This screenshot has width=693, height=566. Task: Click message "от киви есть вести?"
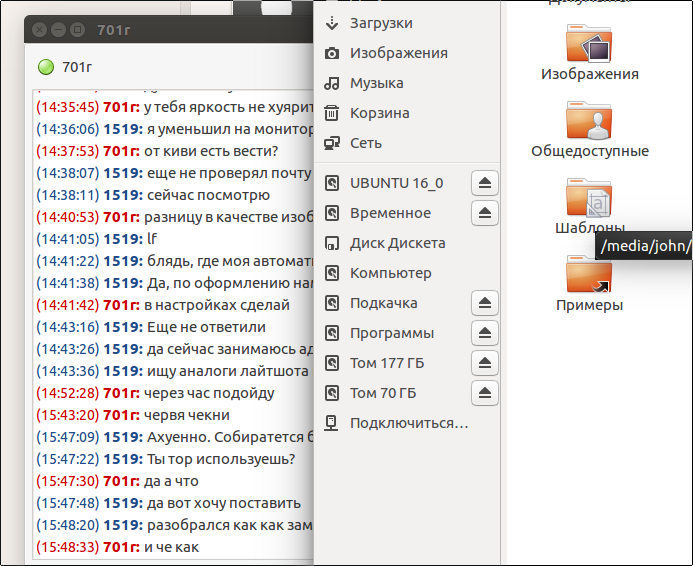[x=211, y=151]
